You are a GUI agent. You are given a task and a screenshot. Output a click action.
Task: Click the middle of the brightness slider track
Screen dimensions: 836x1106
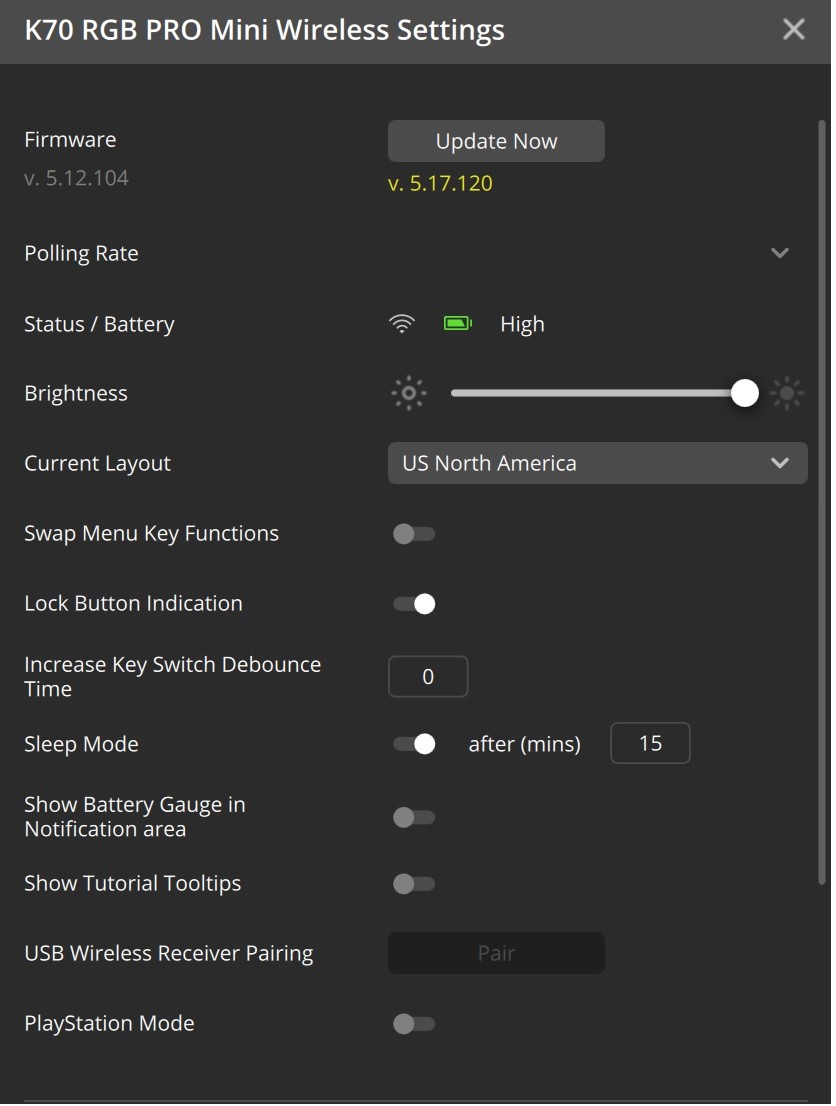598,394
